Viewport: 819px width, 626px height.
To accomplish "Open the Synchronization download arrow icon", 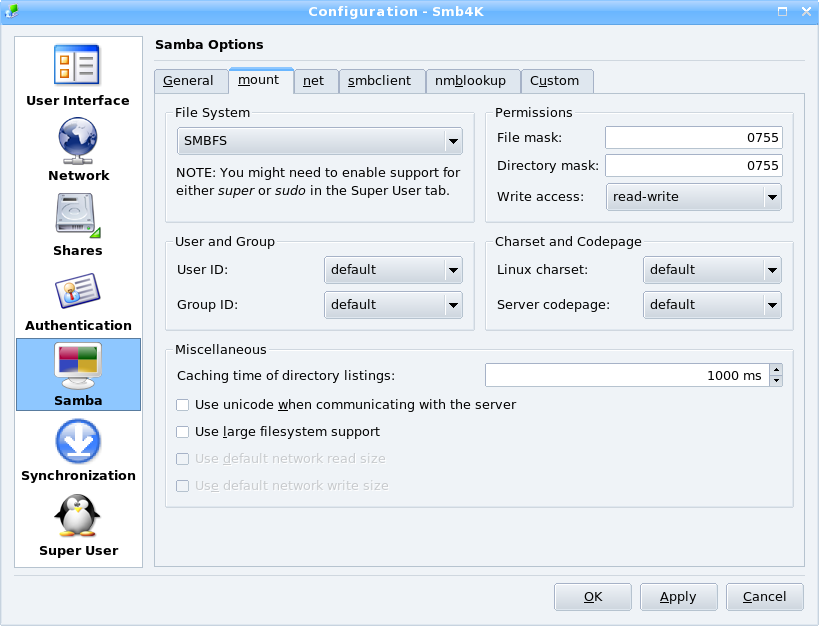I will [78, 442].
